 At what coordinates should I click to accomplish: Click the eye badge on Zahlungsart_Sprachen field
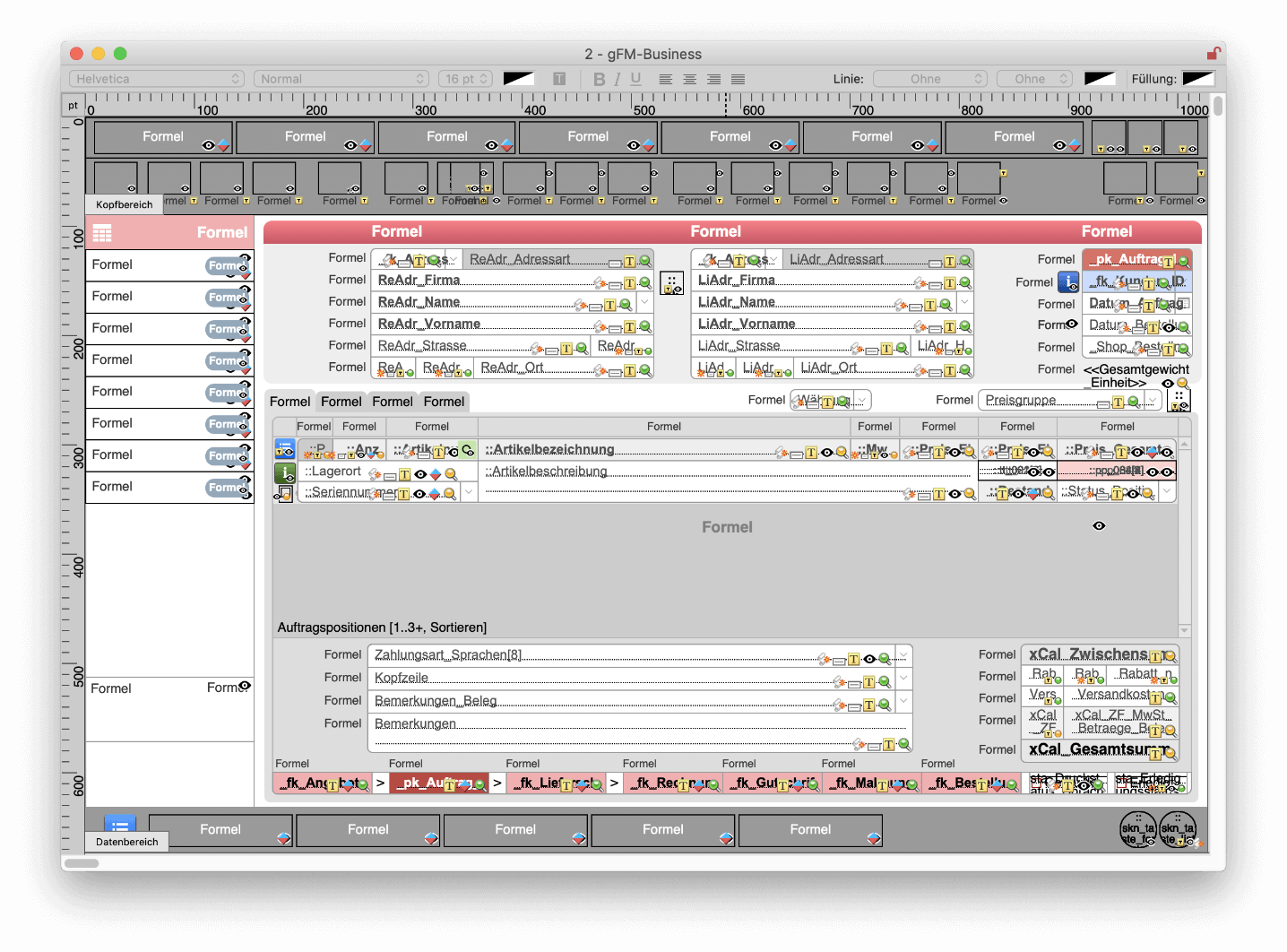[868, 659]
